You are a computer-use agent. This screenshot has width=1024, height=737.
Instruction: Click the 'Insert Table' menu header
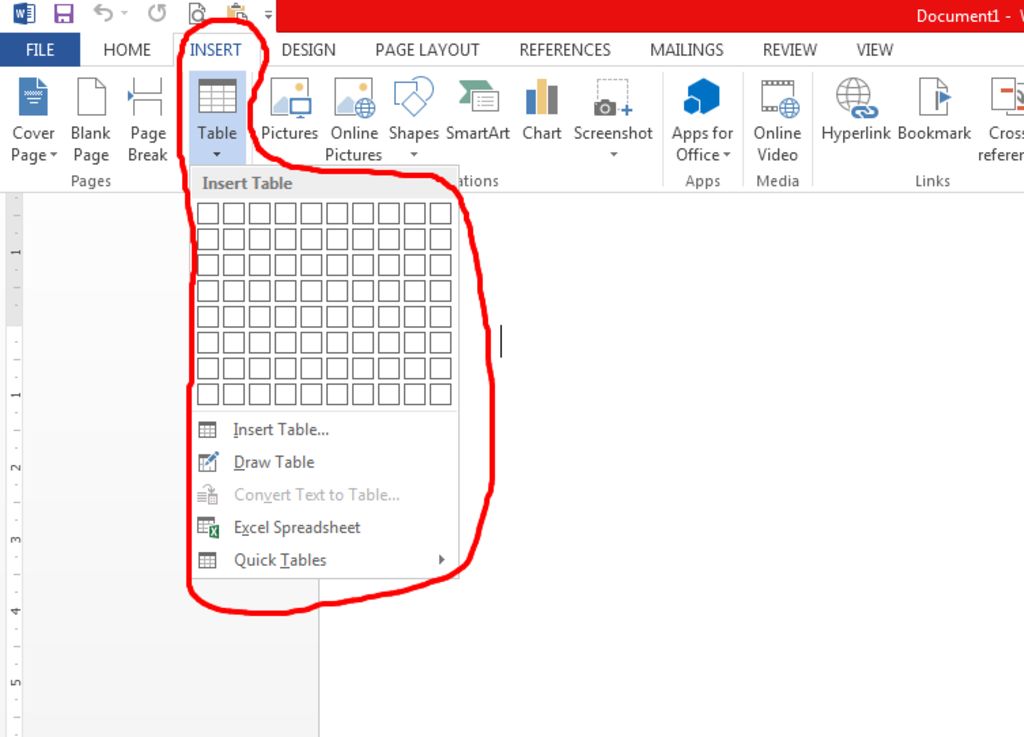pos(247,183)
